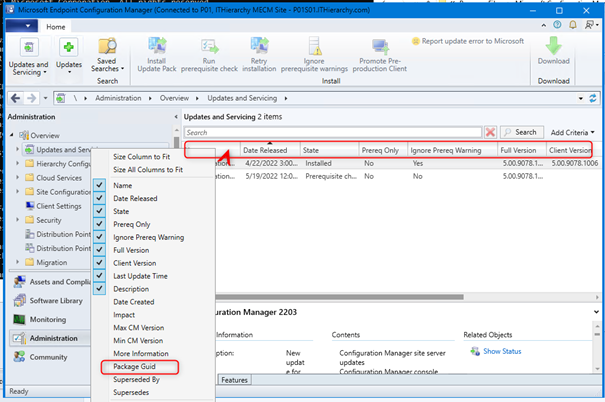Click Ignore prerequisite warnings icon
The image size is (605, 402).
(315, 46)
